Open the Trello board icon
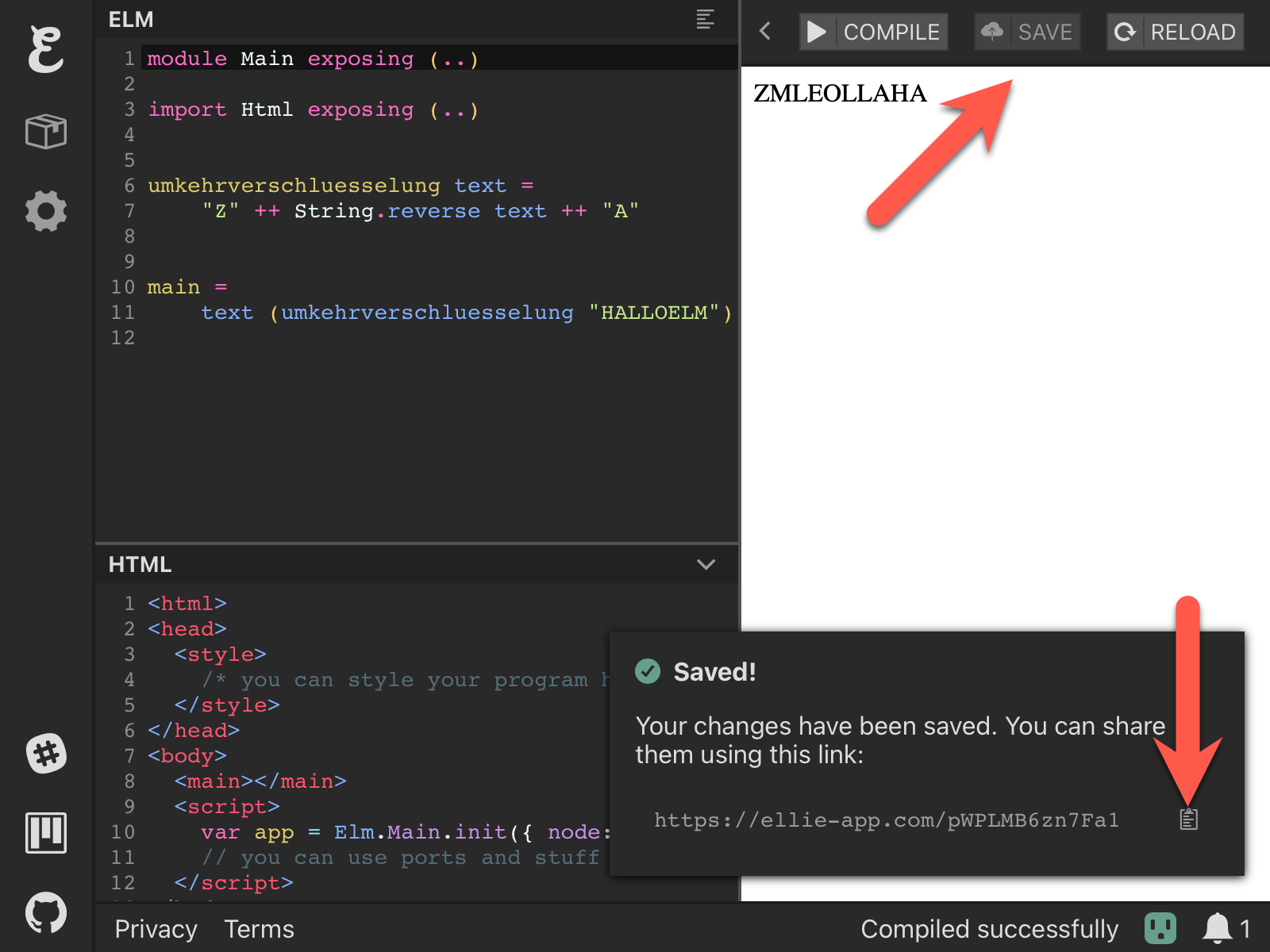Viewport: 1270px width, 952px height. [x=45, y=833]
